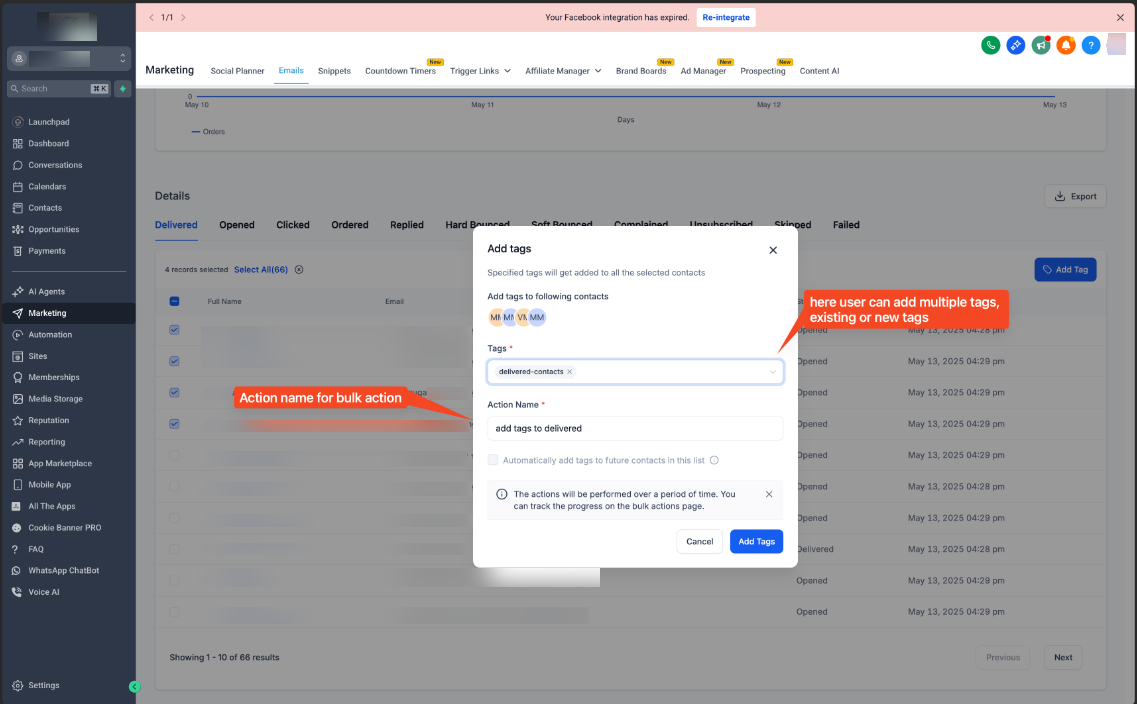Screen dimensions: 1137x704
Task: Toggle the header select-all checkbox
Action: click(x=174, y=302)
